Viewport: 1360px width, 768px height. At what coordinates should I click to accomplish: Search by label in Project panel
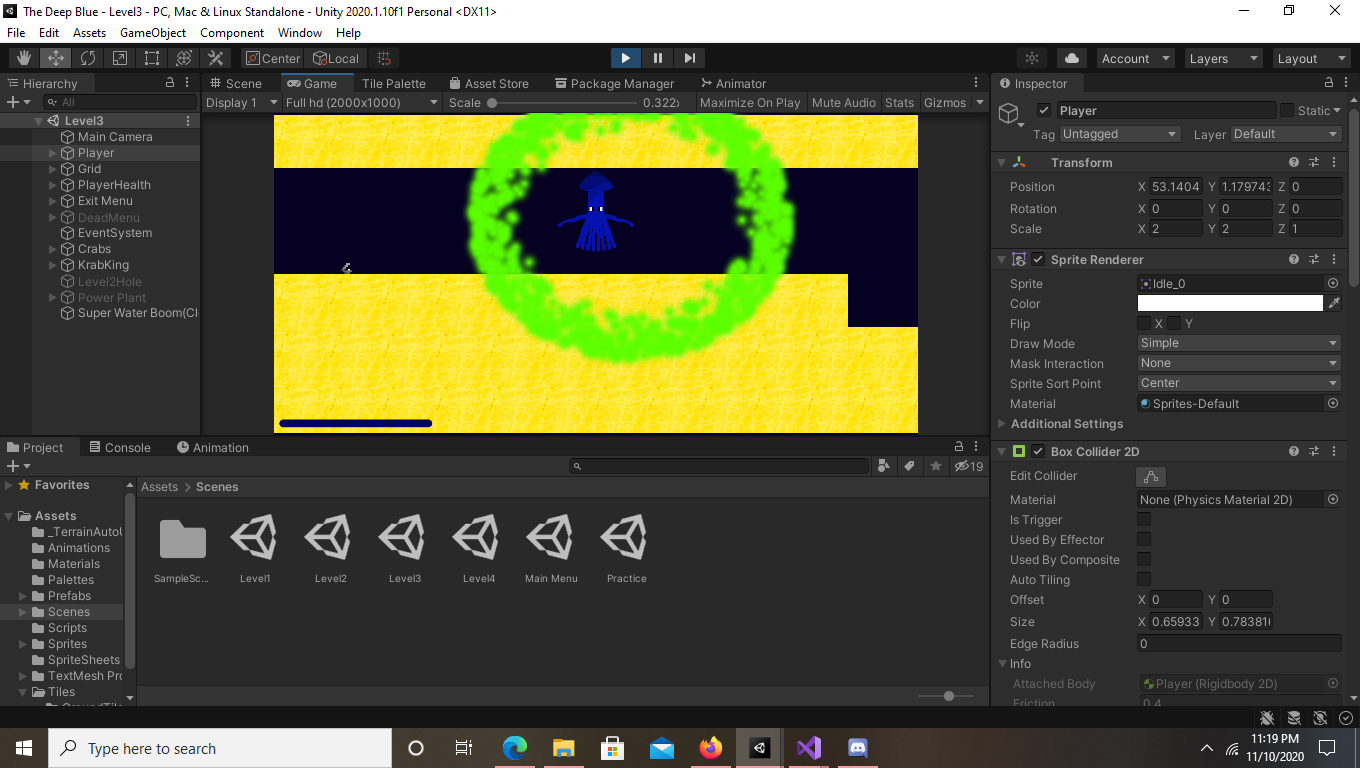(909, 466)
